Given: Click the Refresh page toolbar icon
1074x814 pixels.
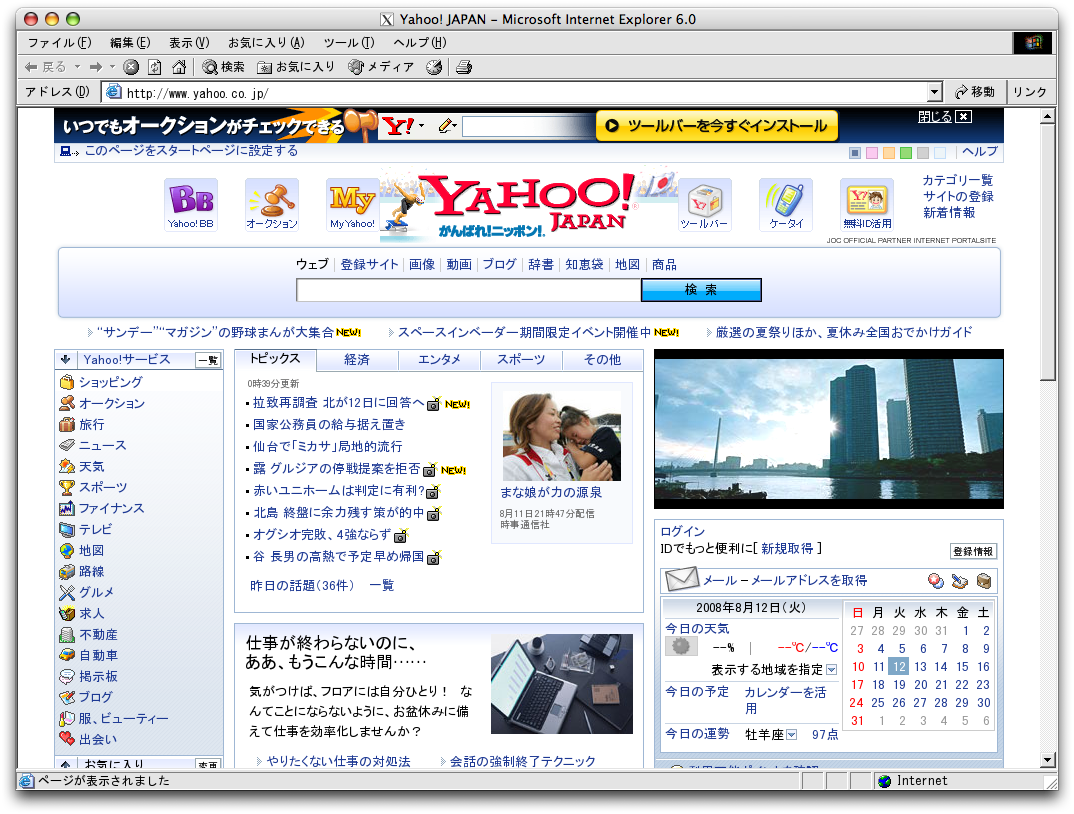Looking at the screenshot, I should coord(155,66).
